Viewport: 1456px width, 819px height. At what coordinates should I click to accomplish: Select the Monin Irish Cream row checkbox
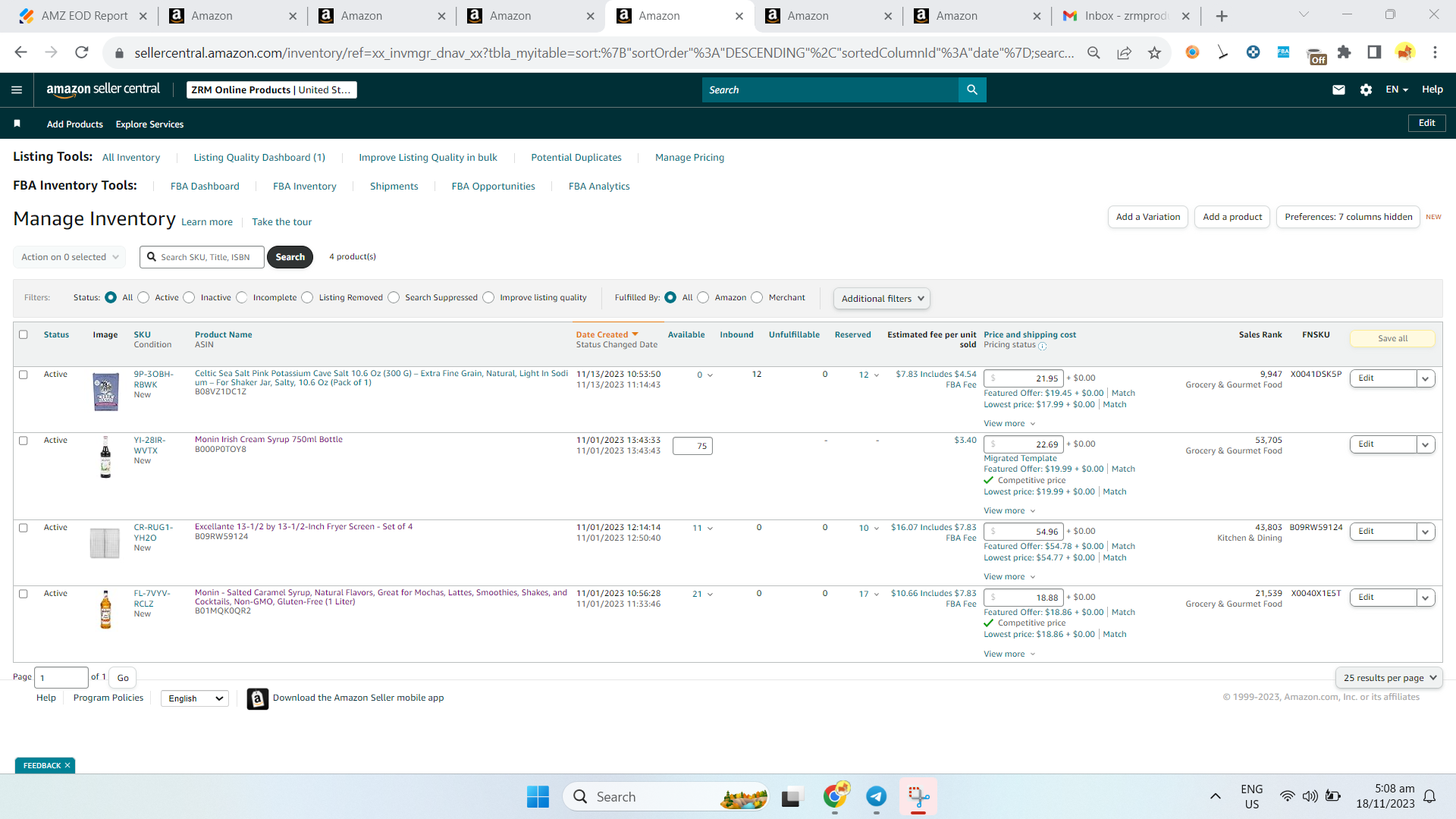24,441
